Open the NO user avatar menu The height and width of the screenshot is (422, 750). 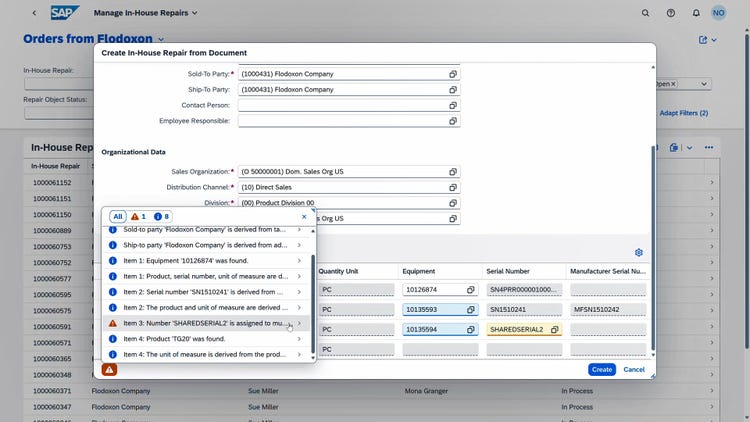pos(718,13)
